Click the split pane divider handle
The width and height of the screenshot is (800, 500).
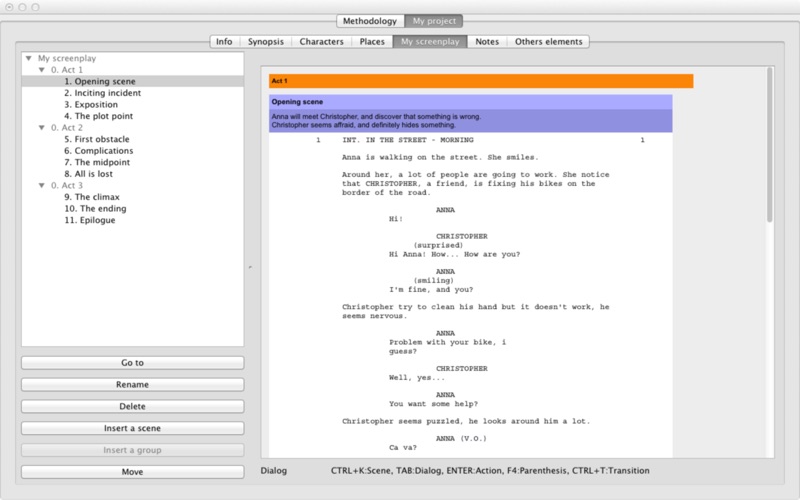click(x=250, y=267)
